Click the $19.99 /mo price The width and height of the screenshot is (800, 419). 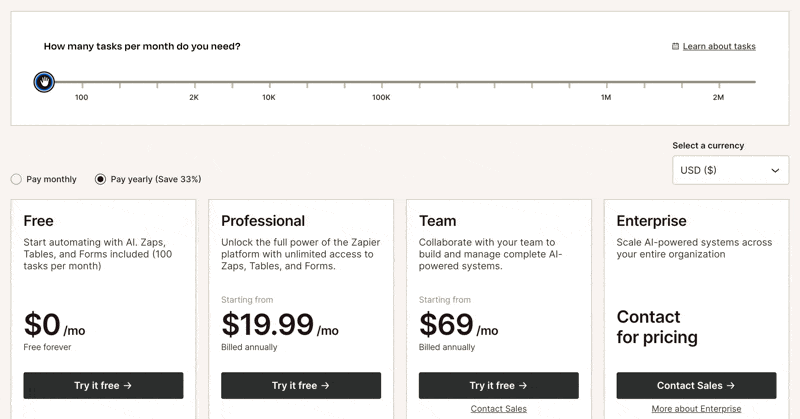280,325
